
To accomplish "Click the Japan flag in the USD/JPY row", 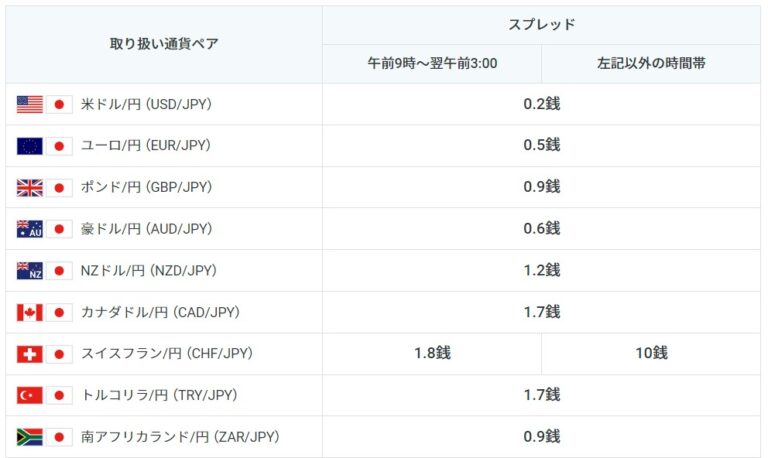I will [x=59, y=104].
